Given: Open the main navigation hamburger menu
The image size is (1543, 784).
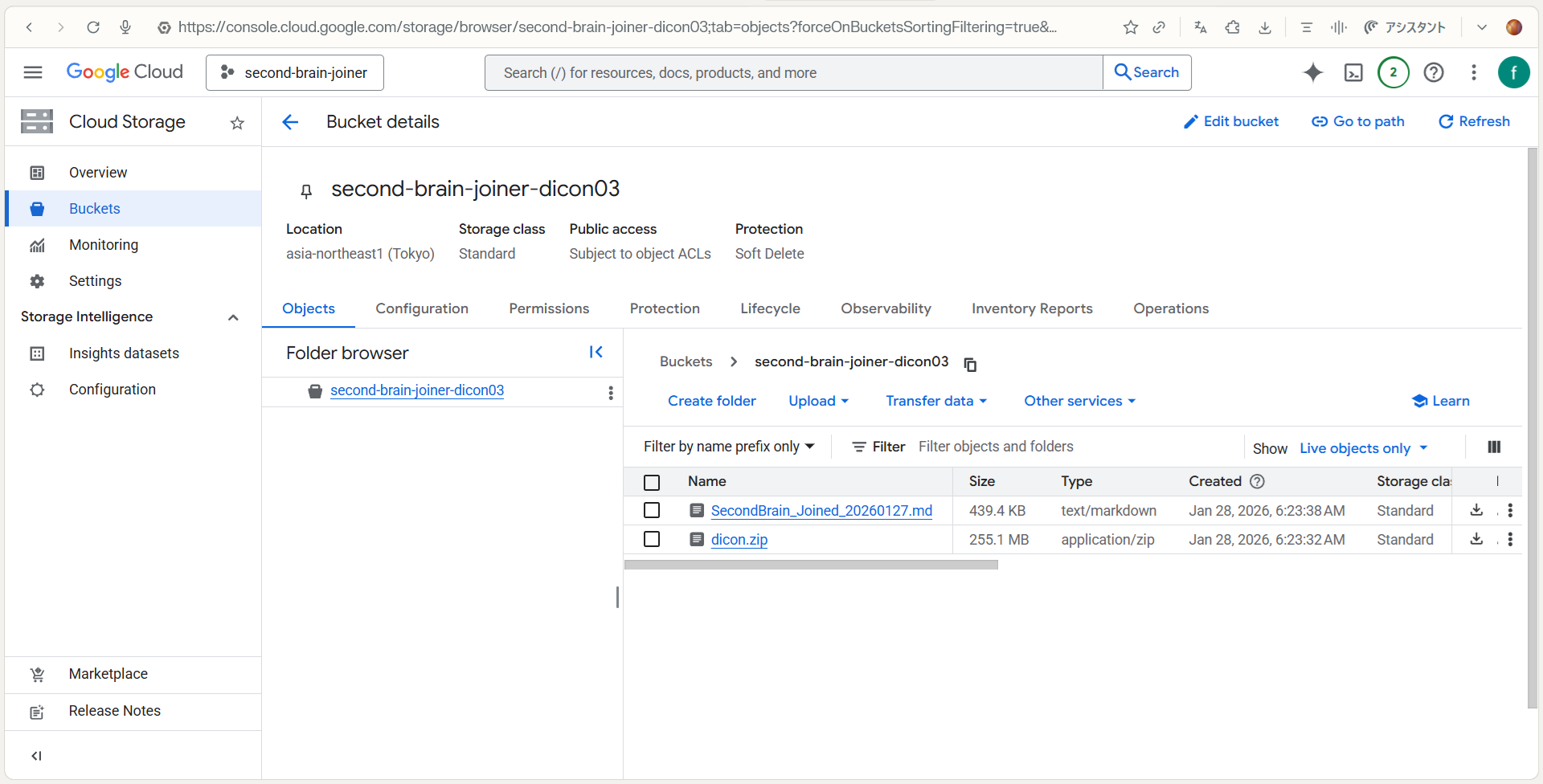Looking at the screenshot, I should click(33, 72).
